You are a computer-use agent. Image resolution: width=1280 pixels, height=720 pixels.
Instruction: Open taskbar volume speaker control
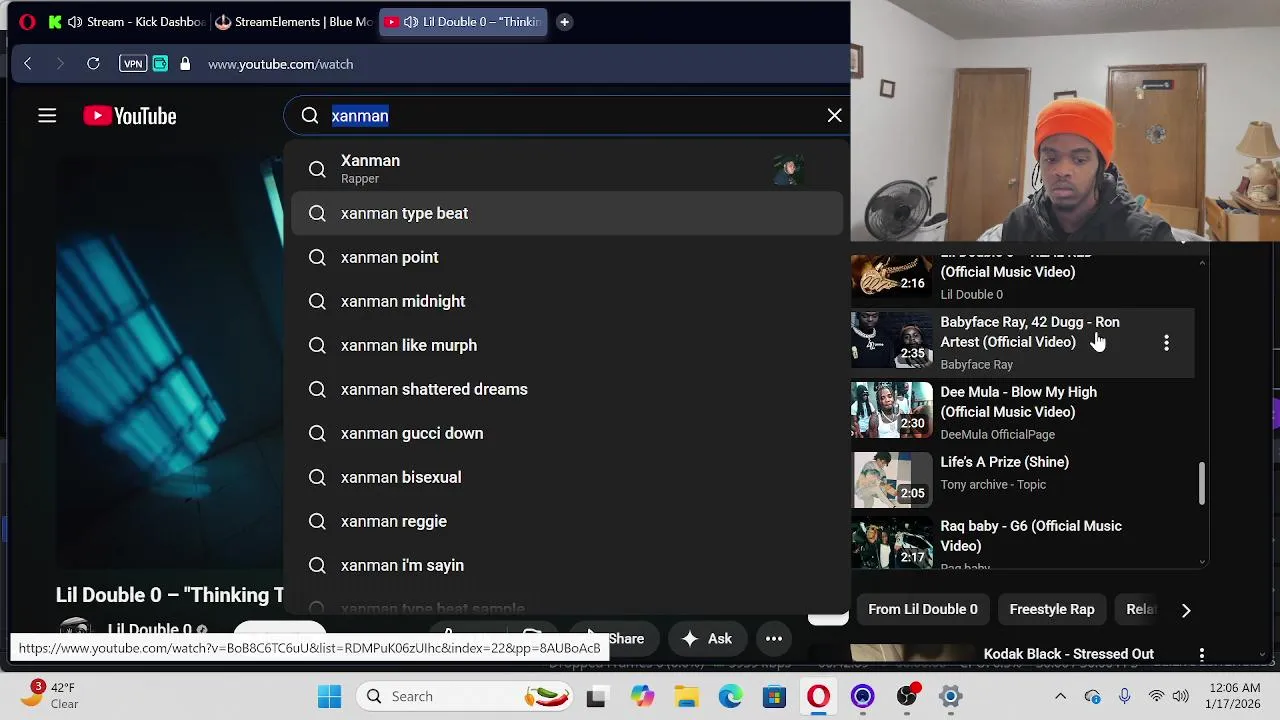1180,696
